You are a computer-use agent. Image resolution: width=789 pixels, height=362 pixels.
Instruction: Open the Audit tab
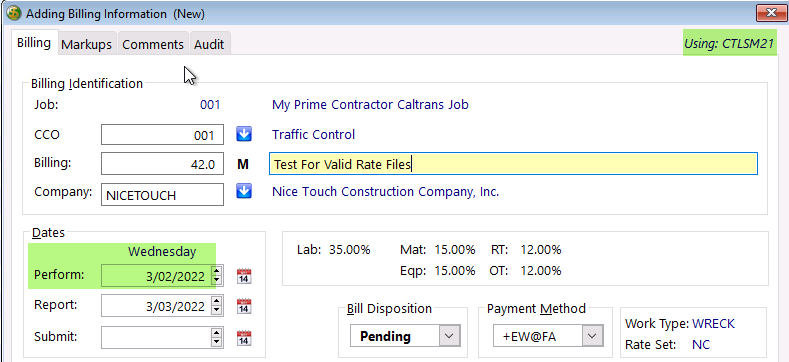[209, 44]
